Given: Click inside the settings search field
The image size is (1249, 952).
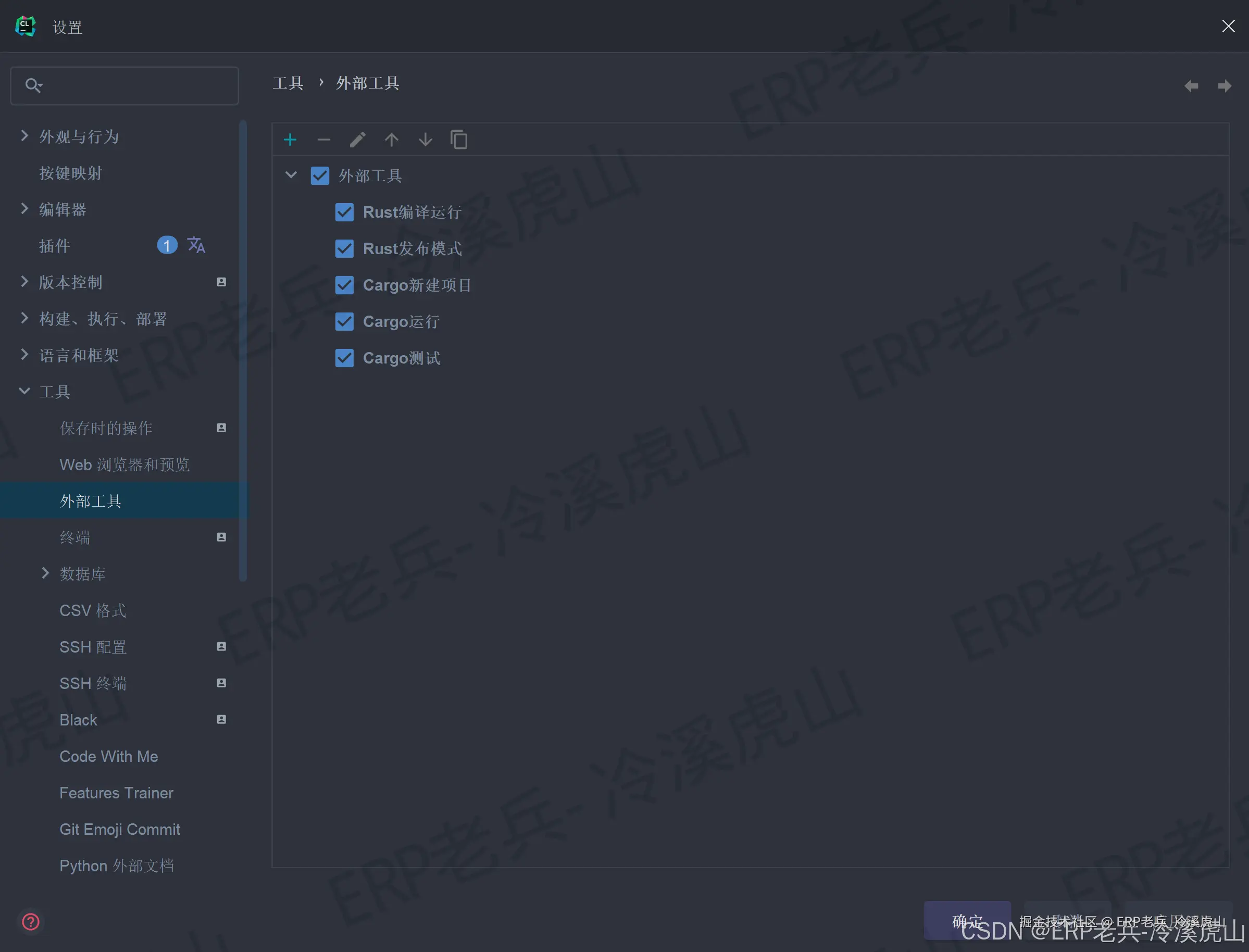Looking at the screenshot, I should 124,85.
